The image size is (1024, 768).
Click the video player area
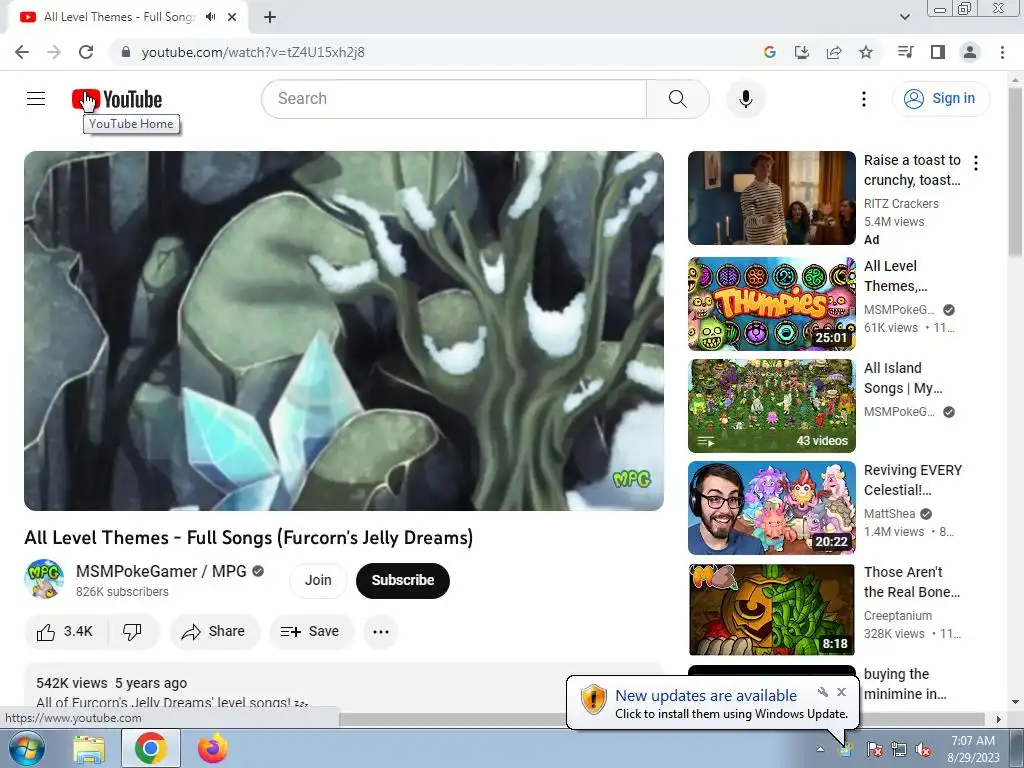tap(344, 331)
